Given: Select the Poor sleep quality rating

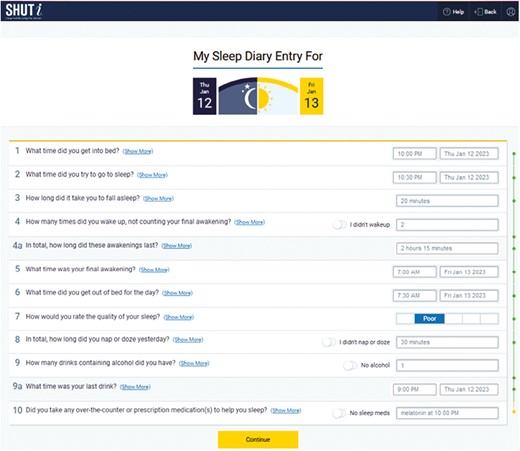Looking at the screenshot, I should click(429, 319).
